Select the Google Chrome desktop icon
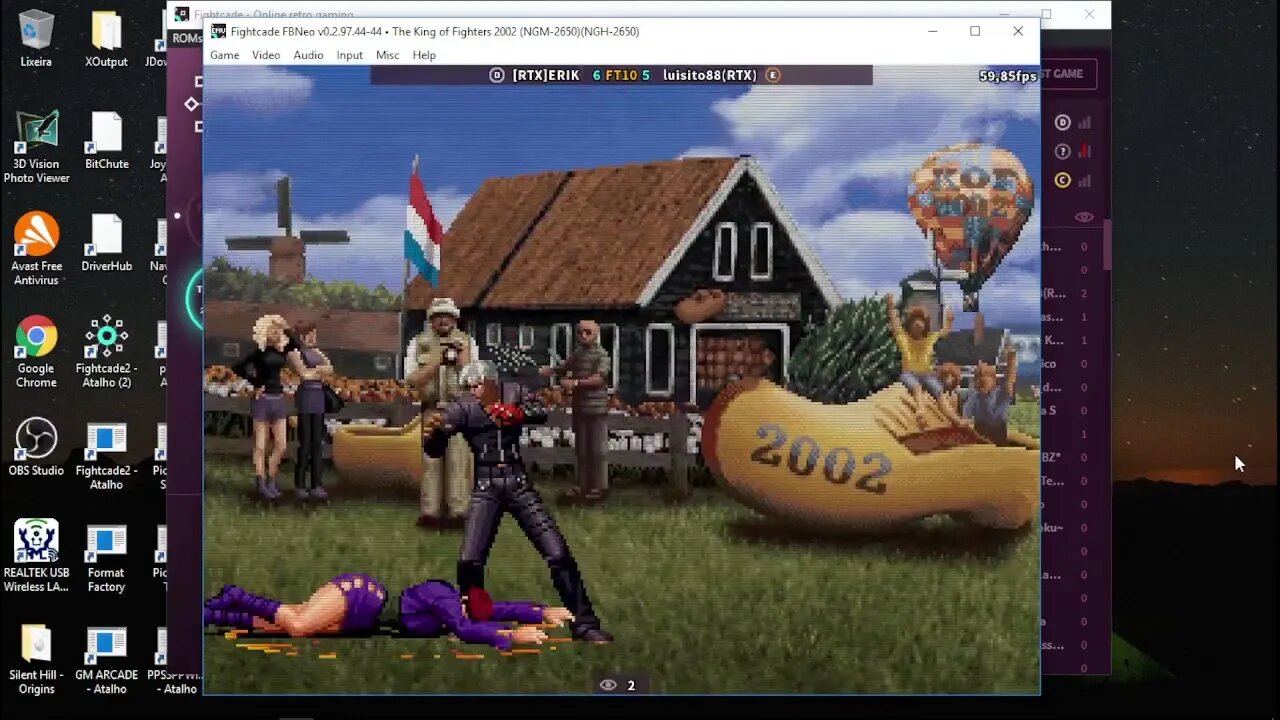1280x720 pixels. click(x=36, y=352)
